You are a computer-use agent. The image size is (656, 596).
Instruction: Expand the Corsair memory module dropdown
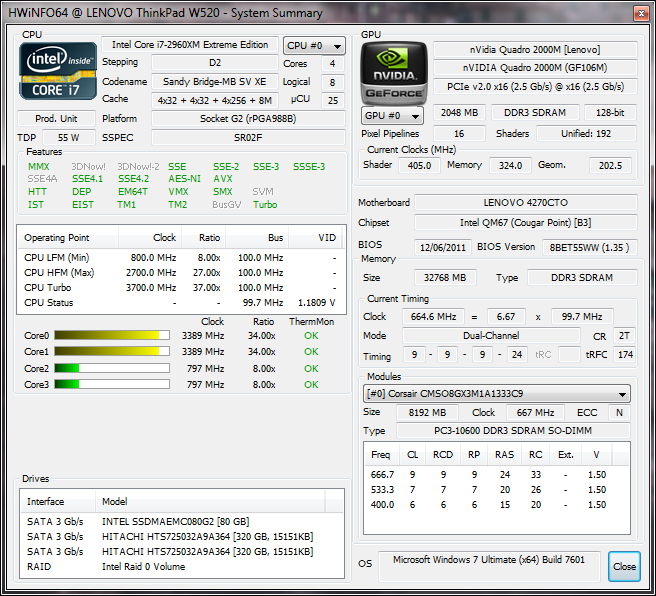coord(497,394)
